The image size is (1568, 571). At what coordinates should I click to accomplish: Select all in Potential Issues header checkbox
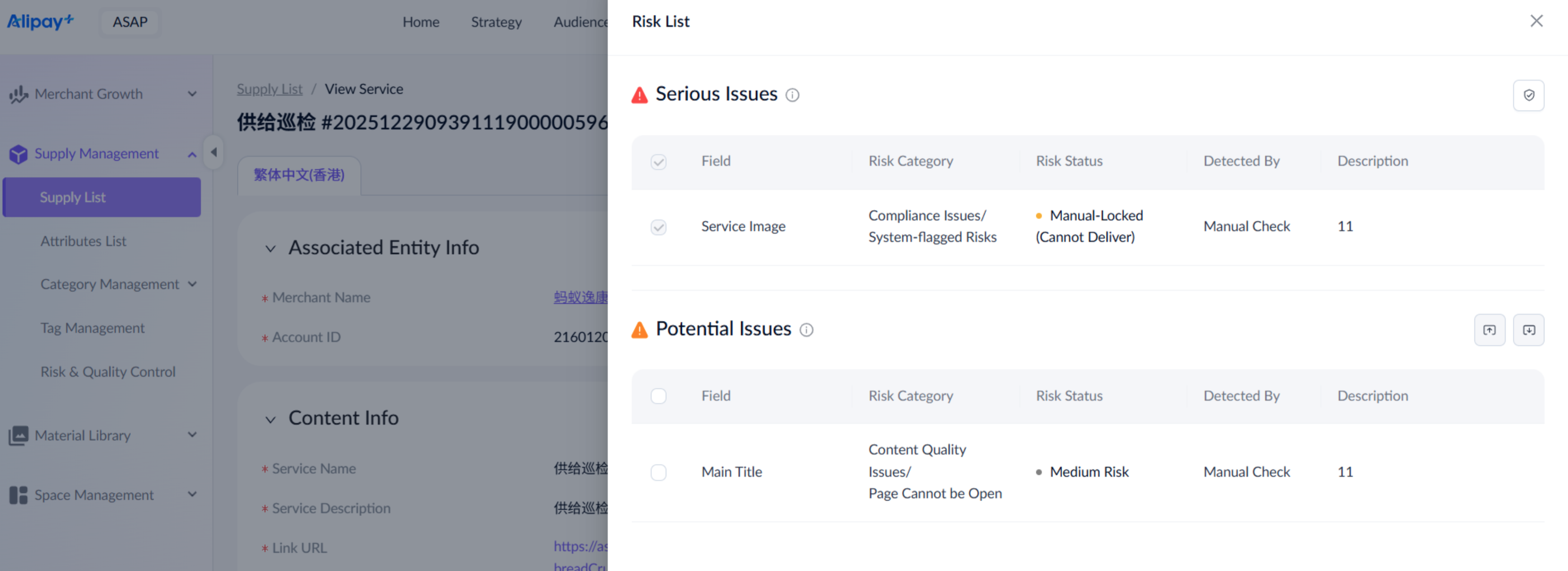[658, 396]
